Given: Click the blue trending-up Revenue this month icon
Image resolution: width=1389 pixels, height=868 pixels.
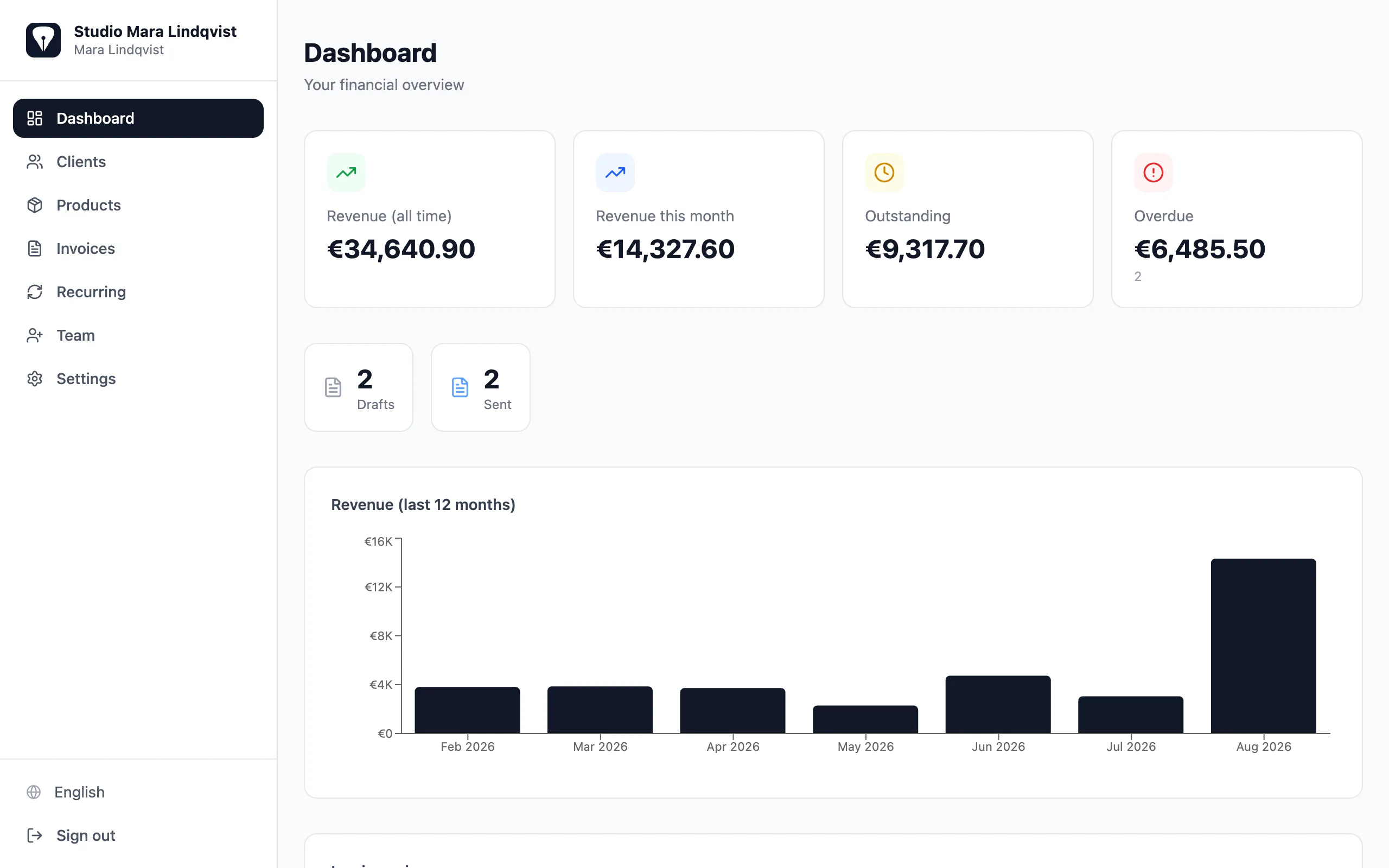Looking at the screenshot, I should pyautogui.click(x=615, y=172).
